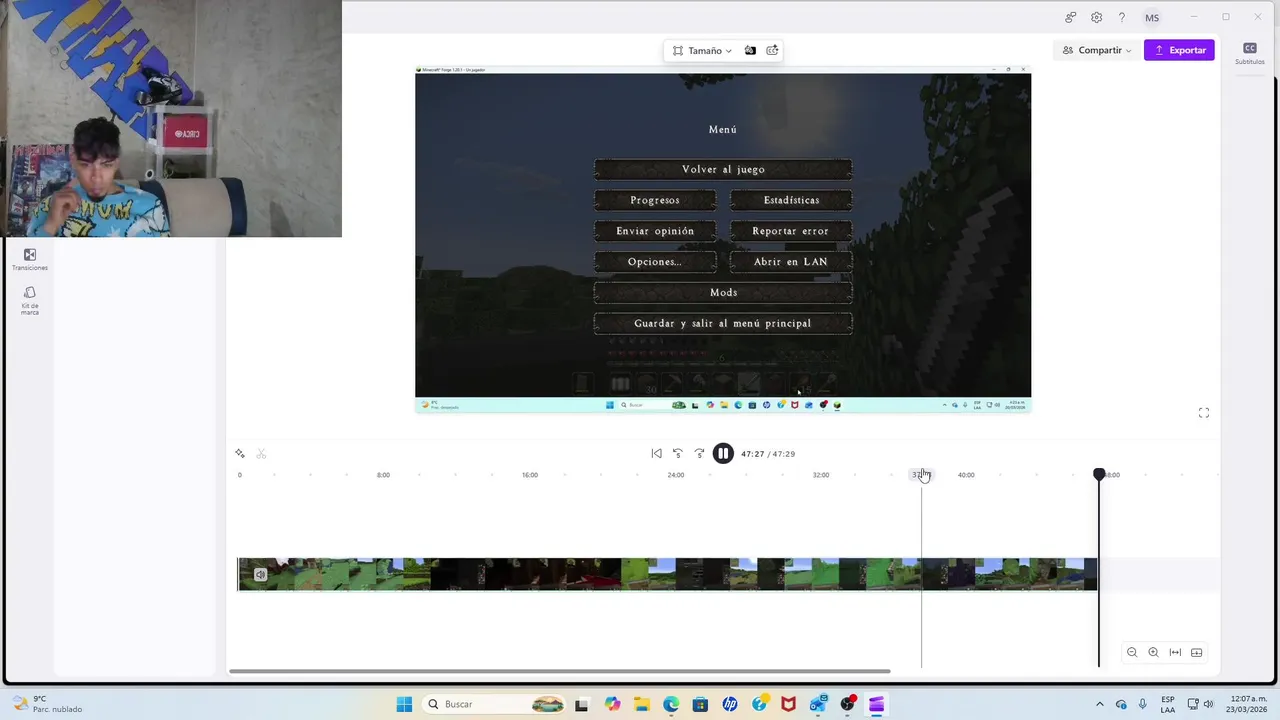Click the microphone tray icon
This screenshot has width=1280, height=720.
tap(1143, 704)
